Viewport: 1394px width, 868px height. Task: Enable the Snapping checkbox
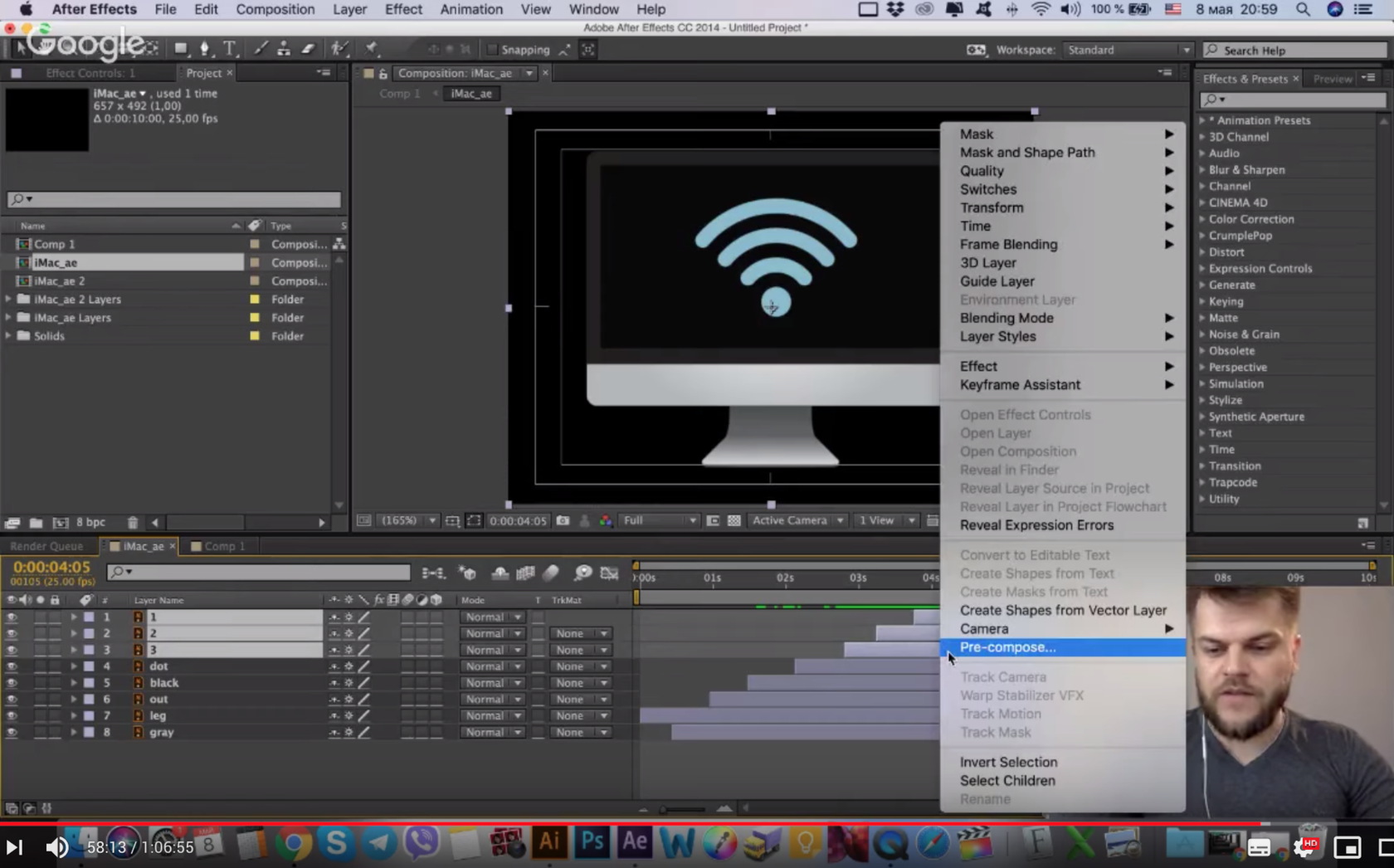click(492, 50)
